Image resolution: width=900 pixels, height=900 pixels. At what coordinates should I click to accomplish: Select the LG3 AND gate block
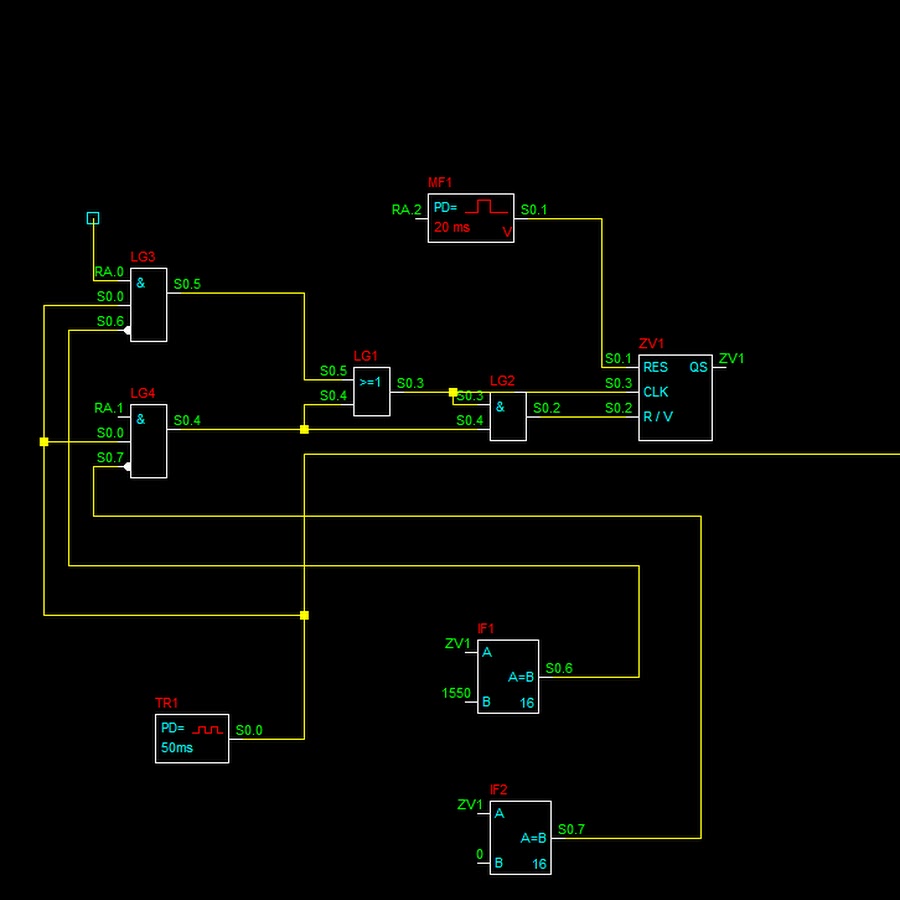pos(148,305)
